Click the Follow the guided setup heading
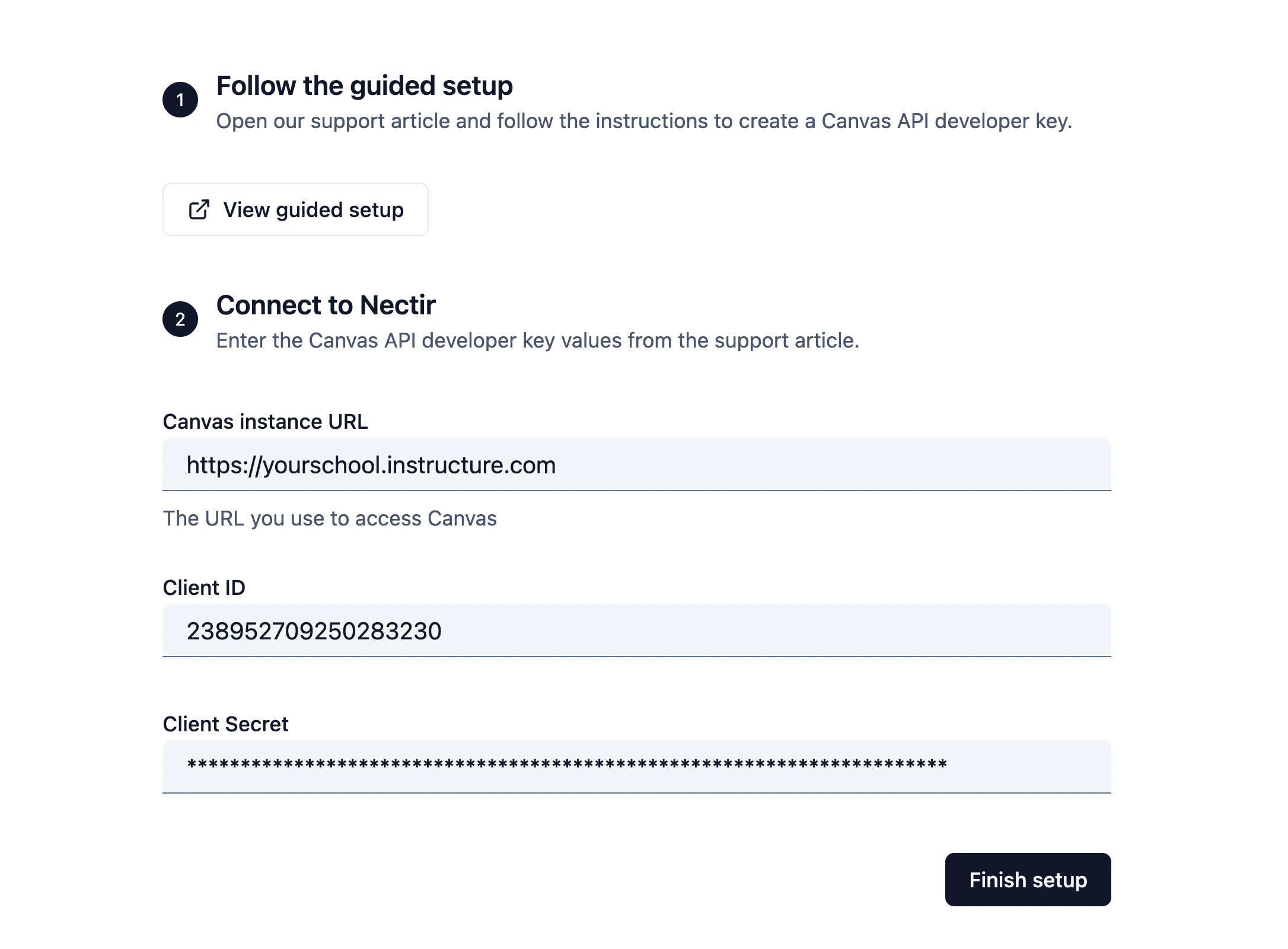Image resolution: width=1288 pixels, height=949 pixels. click(364, 86)
